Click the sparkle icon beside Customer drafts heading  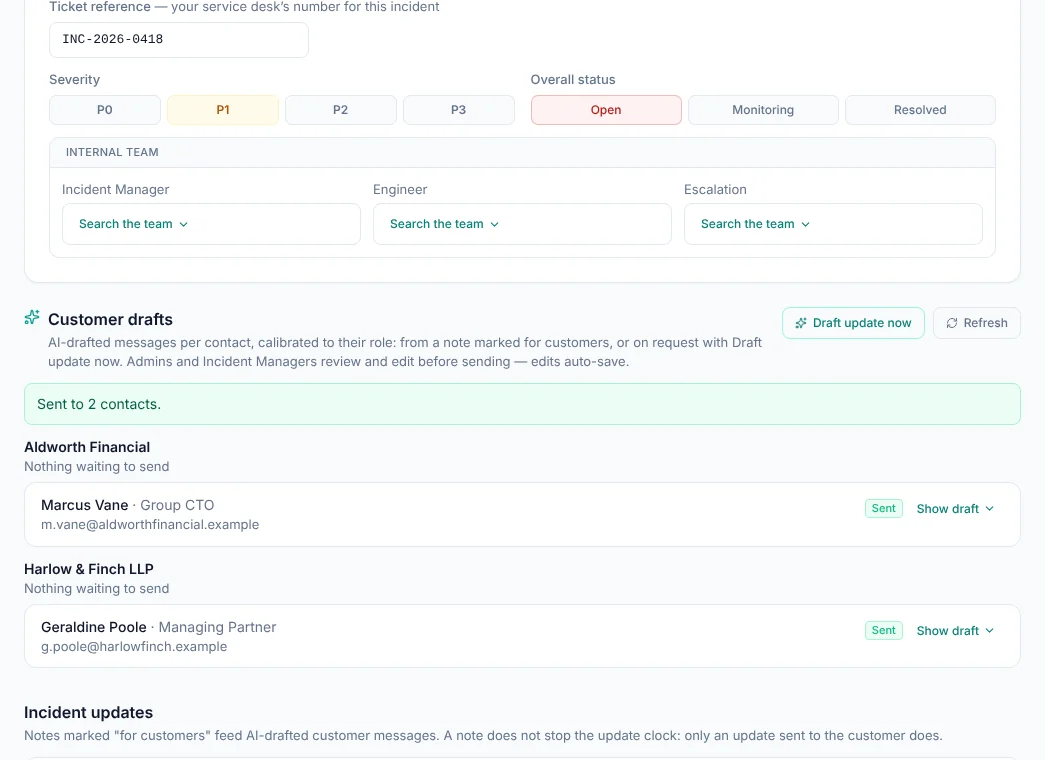(32, 317)
